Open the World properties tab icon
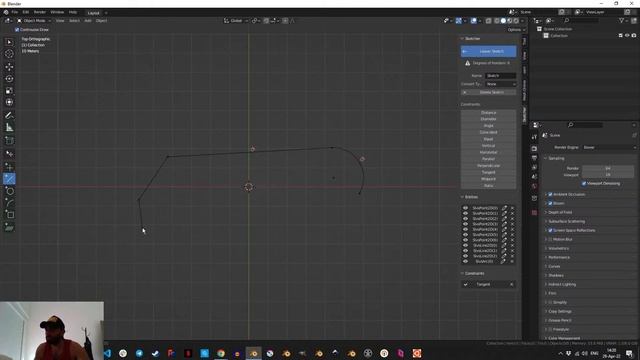The height and width of the screenshot is (360, 640). pos(534,186)
